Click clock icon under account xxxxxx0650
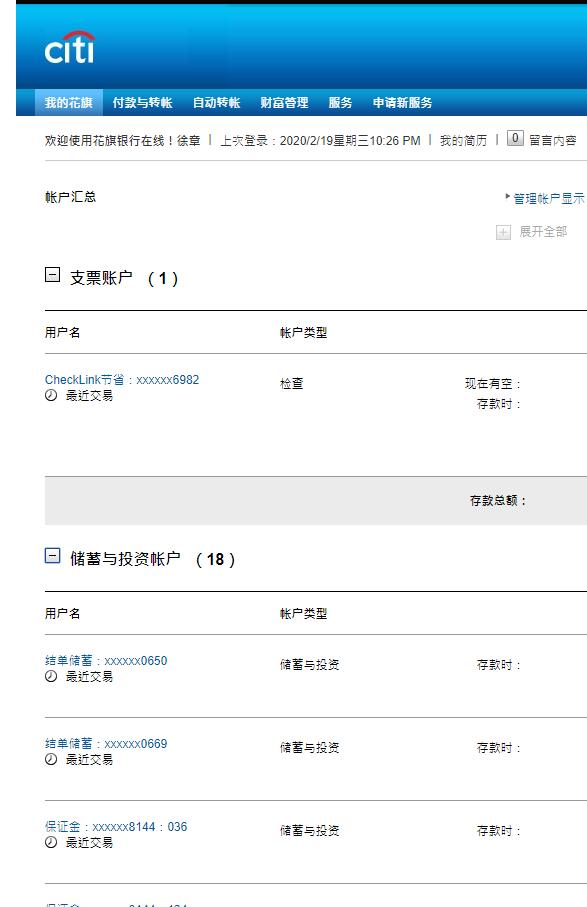 coord(51,676)
